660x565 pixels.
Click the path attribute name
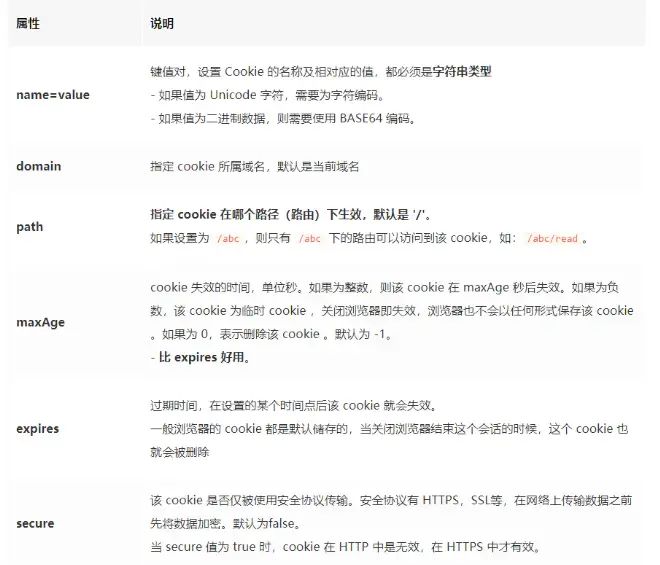pyautogui.click(x=30, y=227)
